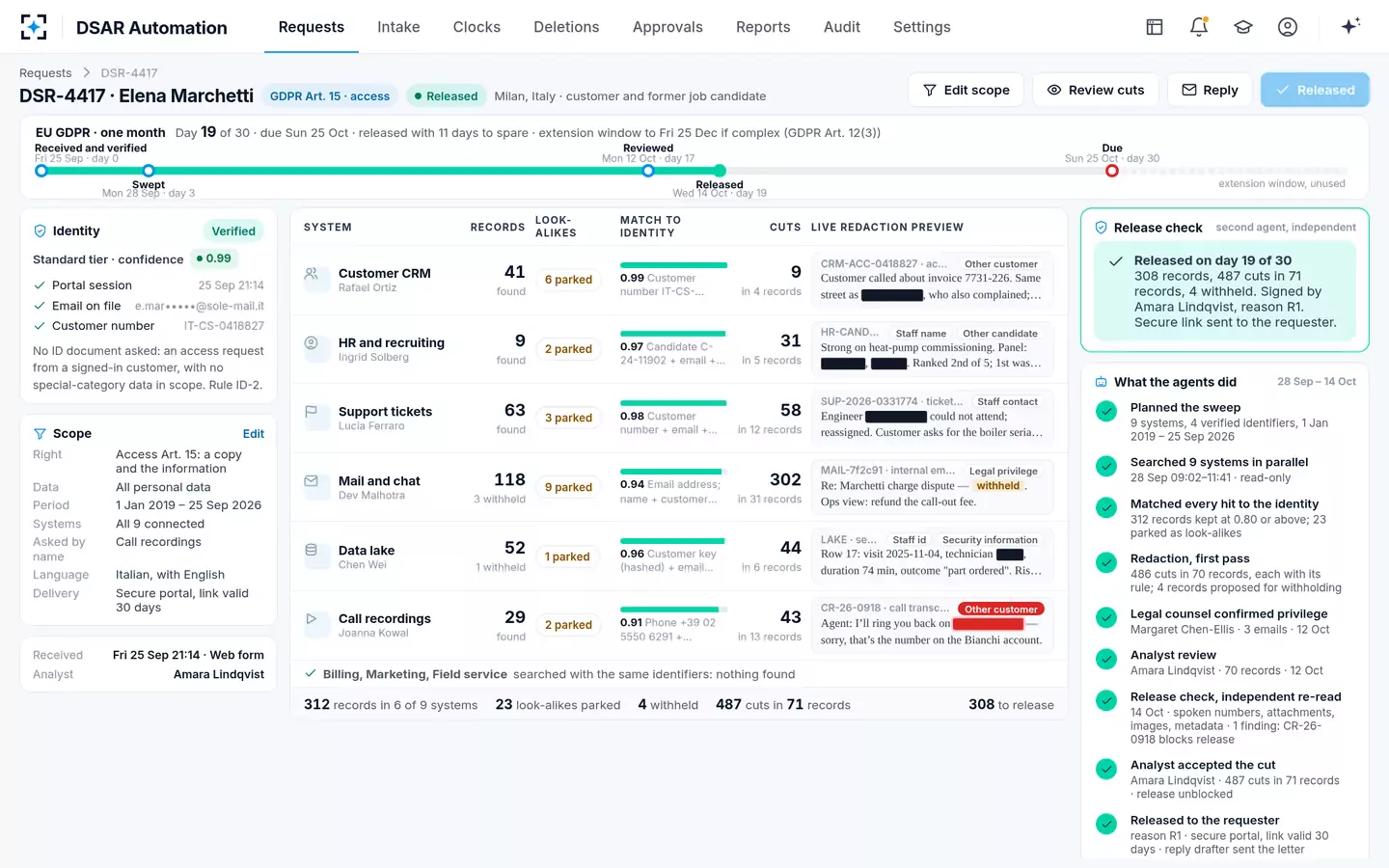This screenshot has height=868, width=1389.
Task: Click the Released timeline marker
Action: point(720,171)
